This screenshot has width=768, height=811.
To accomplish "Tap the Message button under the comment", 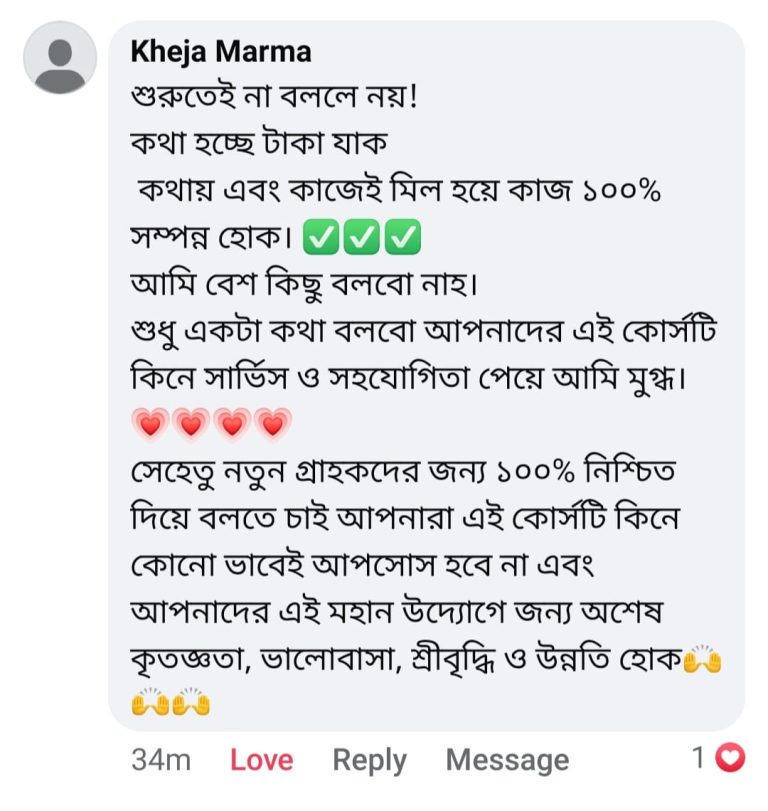I will [x=507, y=760].
